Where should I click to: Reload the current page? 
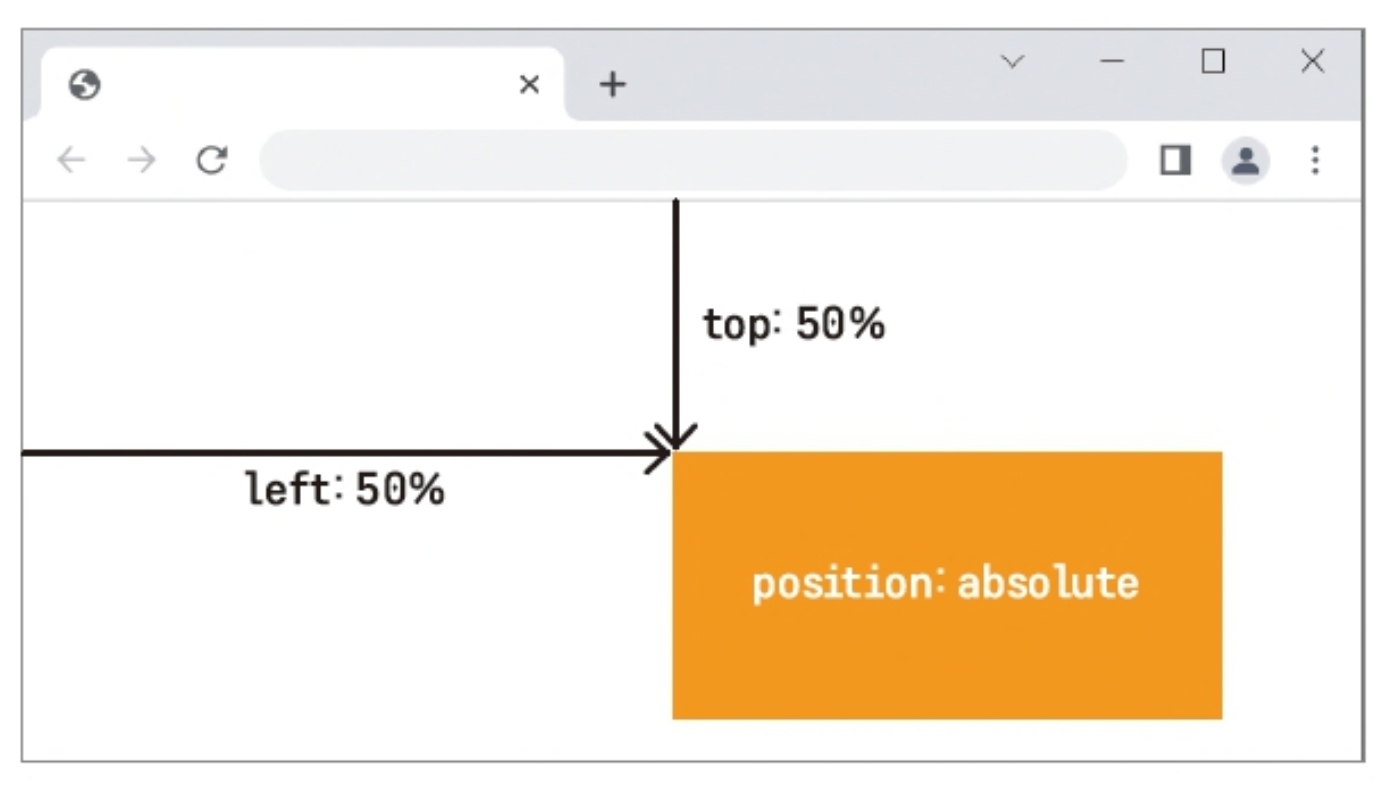point(211,160)
